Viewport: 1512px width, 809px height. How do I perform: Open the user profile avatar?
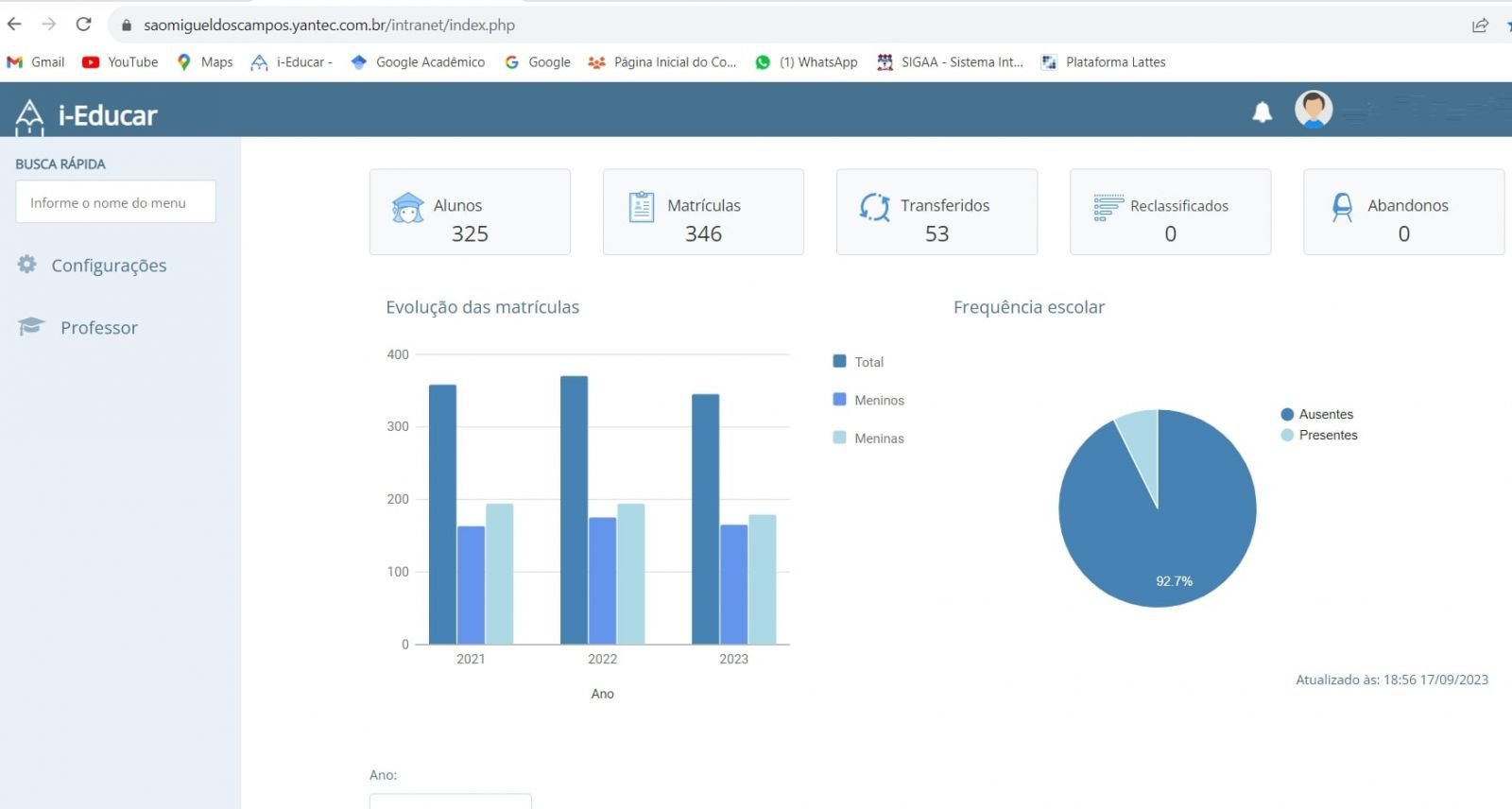(1313, 110)
